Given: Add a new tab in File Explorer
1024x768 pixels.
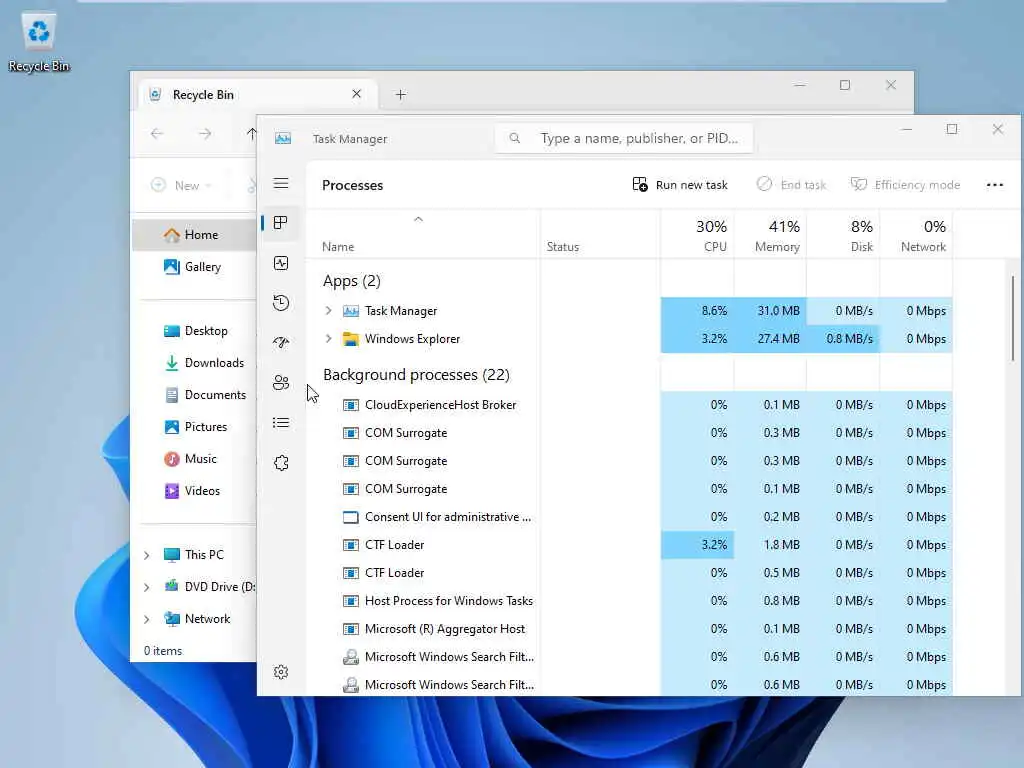Looking at the screenshot, I should tap(401, 95).
